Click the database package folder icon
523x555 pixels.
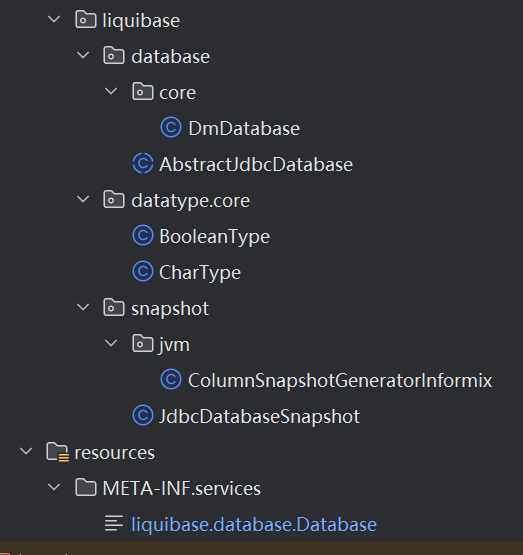(114, 56)
